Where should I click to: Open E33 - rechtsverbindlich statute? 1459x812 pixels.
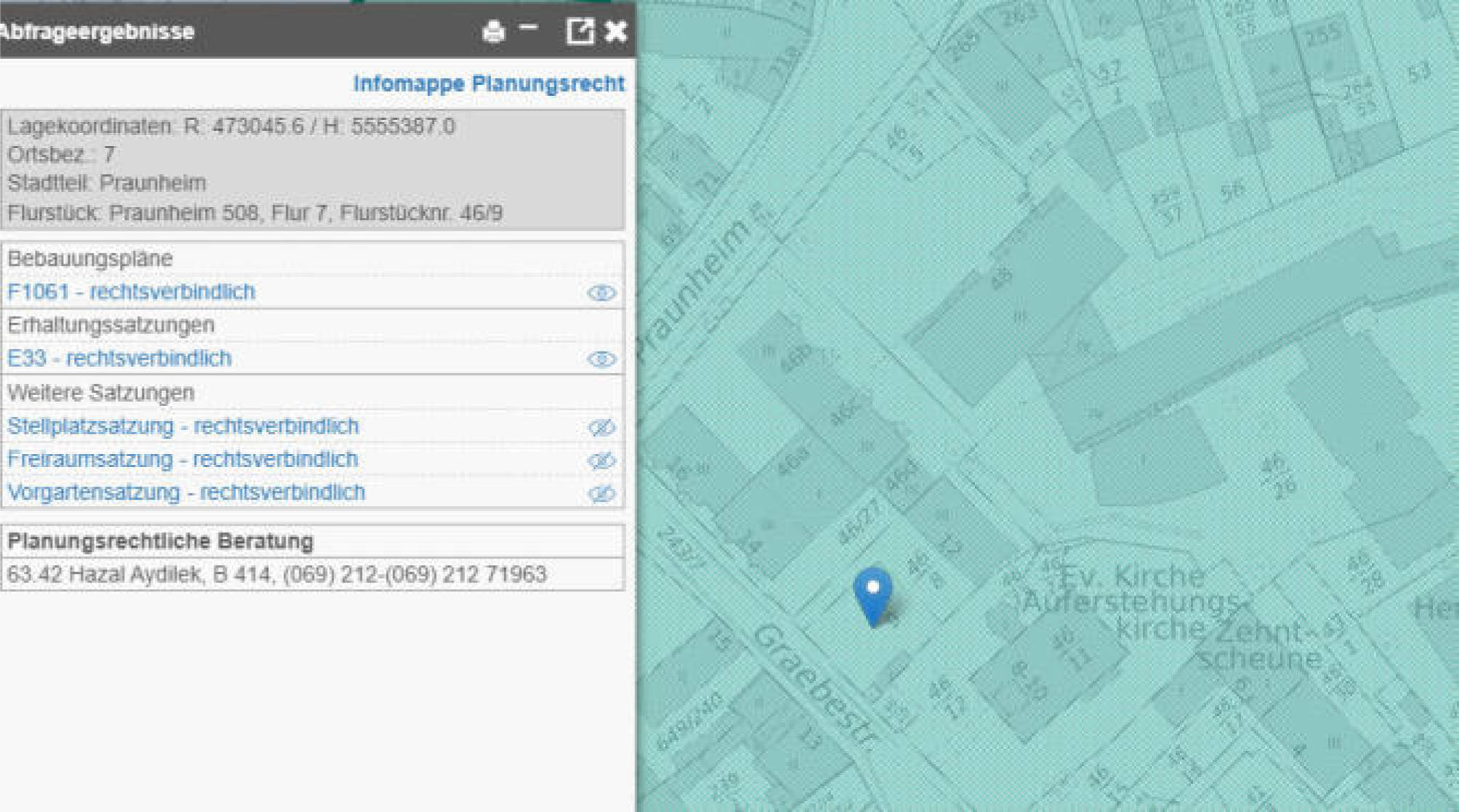pos(119,358)
